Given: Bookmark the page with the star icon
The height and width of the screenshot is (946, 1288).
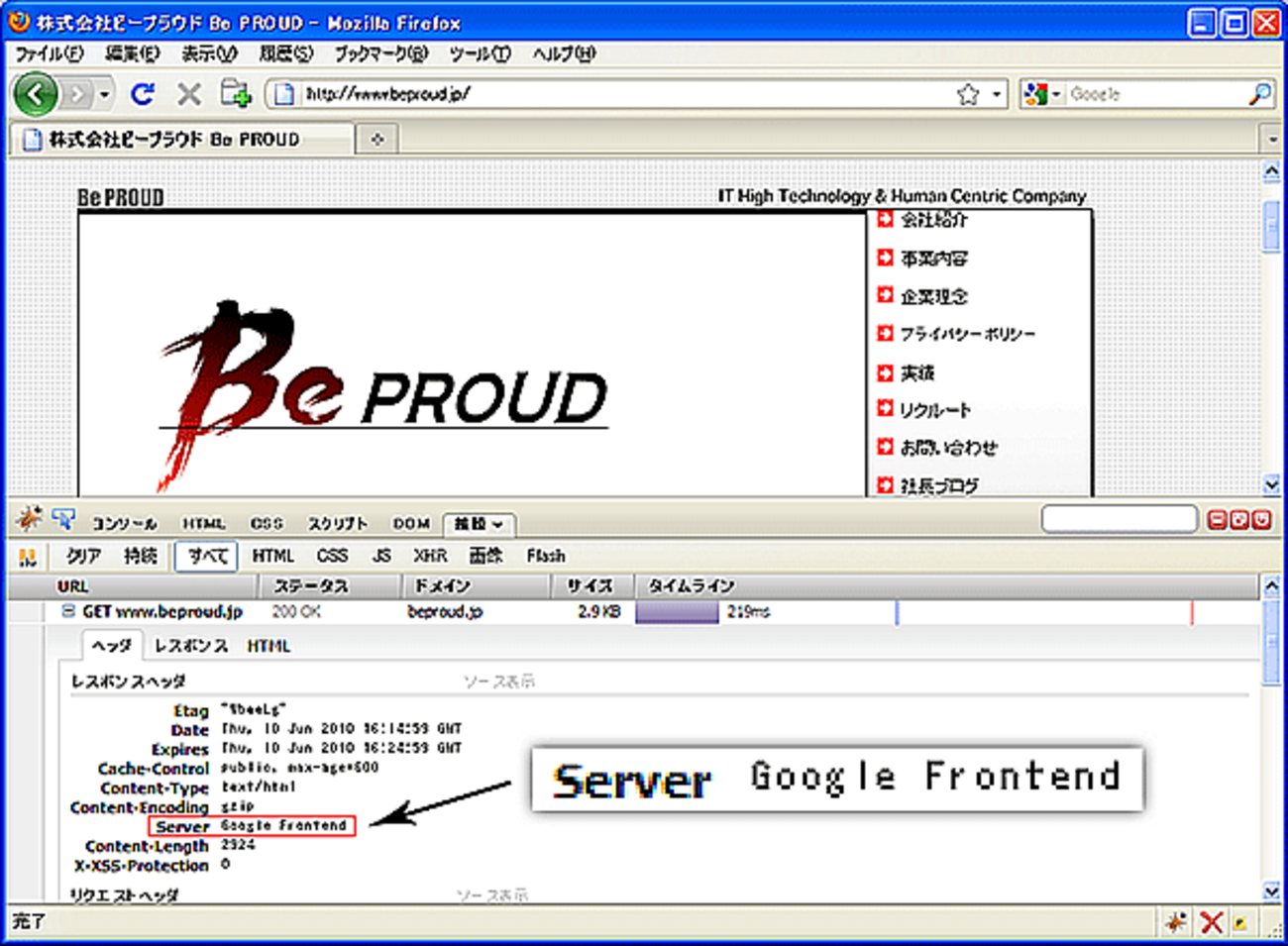Looking at the screenshot, I should click(x=968, y=94).
